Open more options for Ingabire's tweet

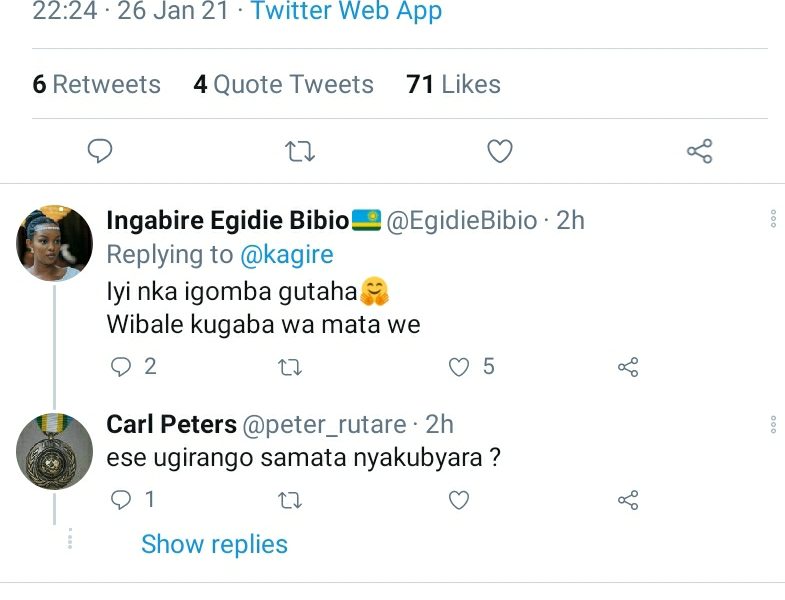coord(773,220)
